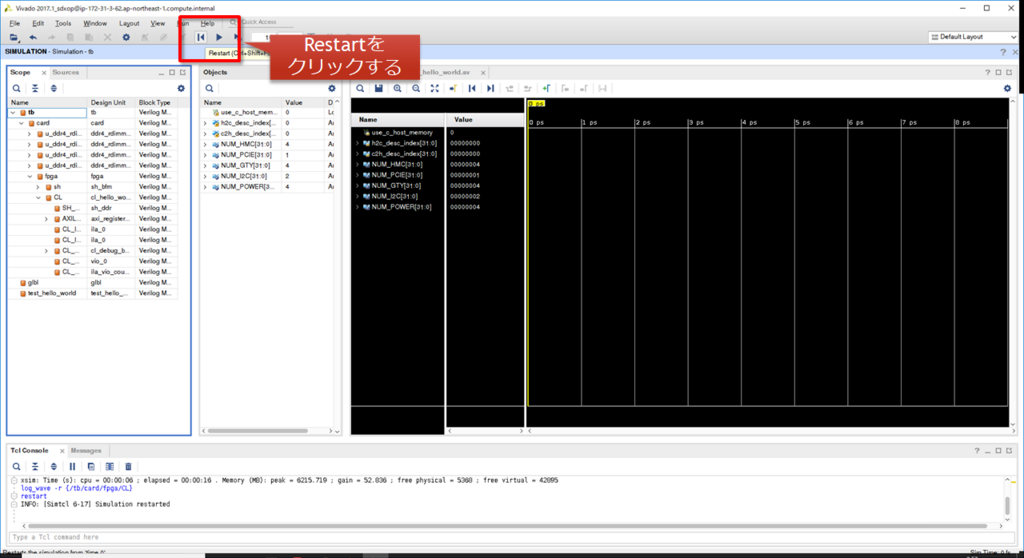Zoom in on the waveform

coord(397,88)
